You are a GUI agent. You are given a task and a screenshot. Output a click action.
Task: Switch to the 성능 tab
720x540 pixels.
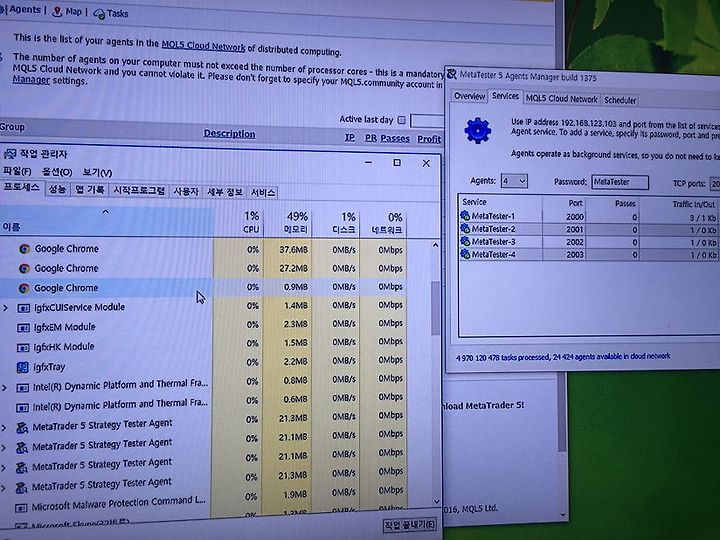pyautogui.click(x=57, y=189)
